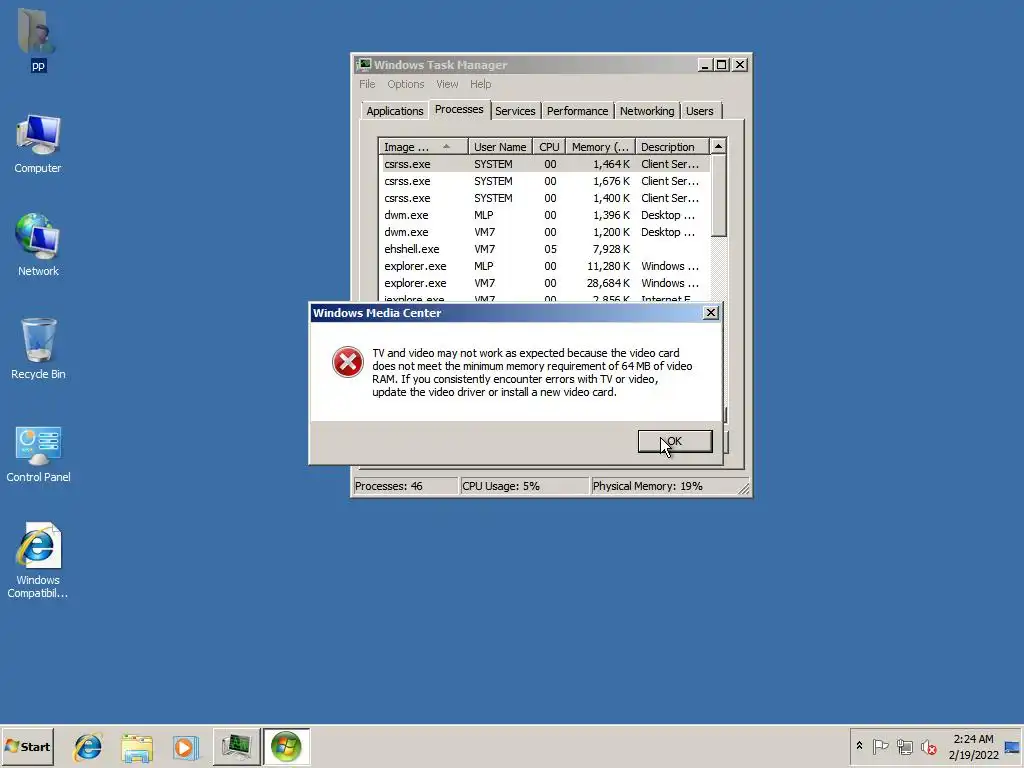Open the Windows Compatibility desktop shortcut
The image size is (1024, 768).
[x=38, y=560]
